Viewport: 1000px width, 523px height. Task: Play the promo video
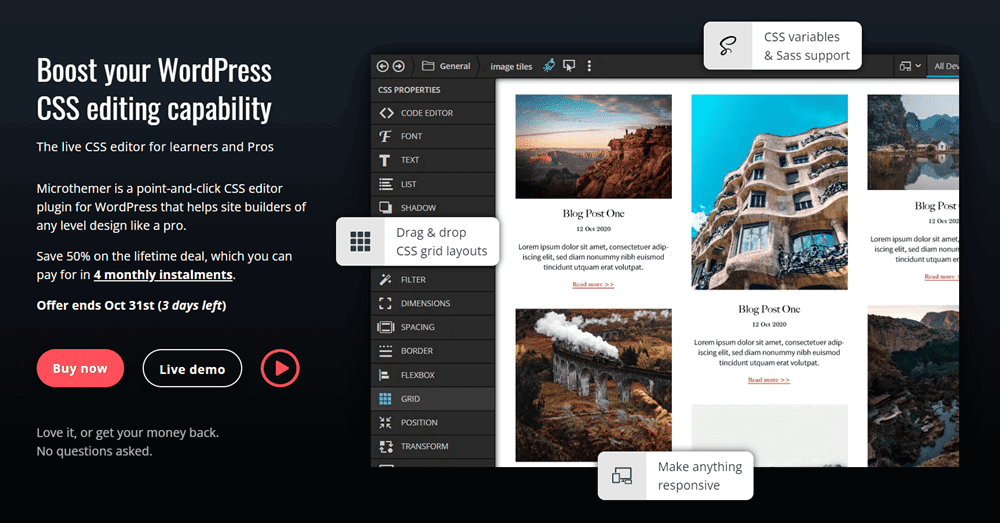click(x=280, y=368)
